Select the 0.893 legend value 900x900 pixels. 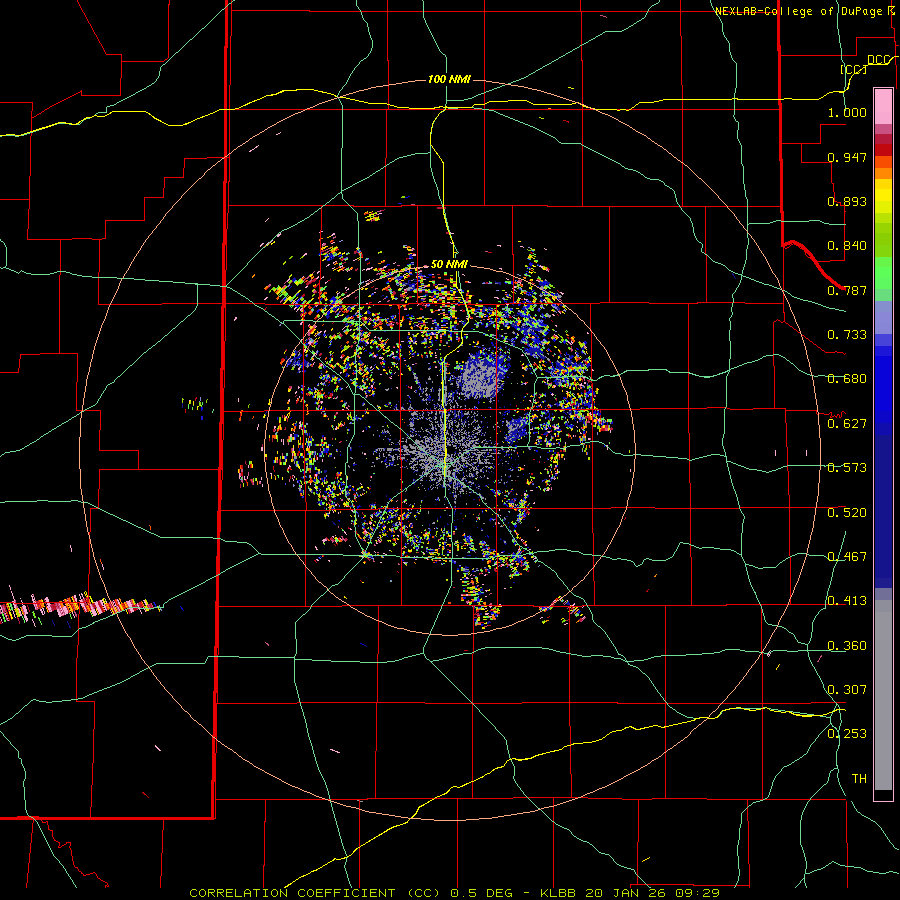tap(847, 201)
